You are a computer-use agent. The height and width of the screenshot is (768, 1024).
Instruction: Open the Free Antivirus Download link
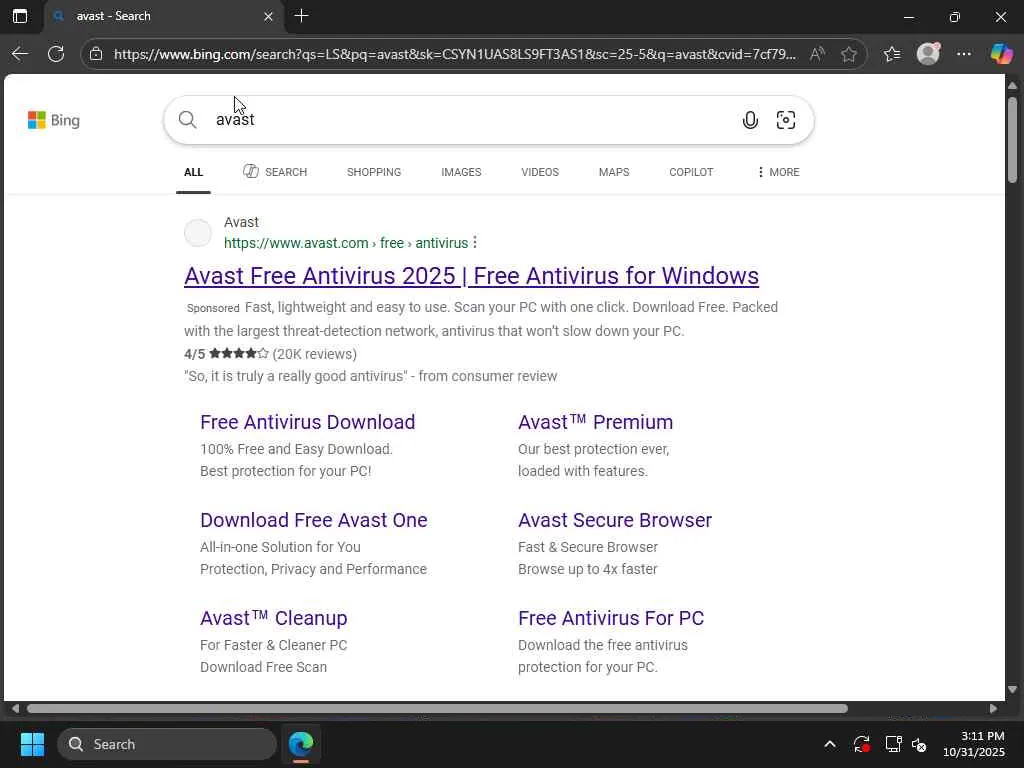point(308,422)
